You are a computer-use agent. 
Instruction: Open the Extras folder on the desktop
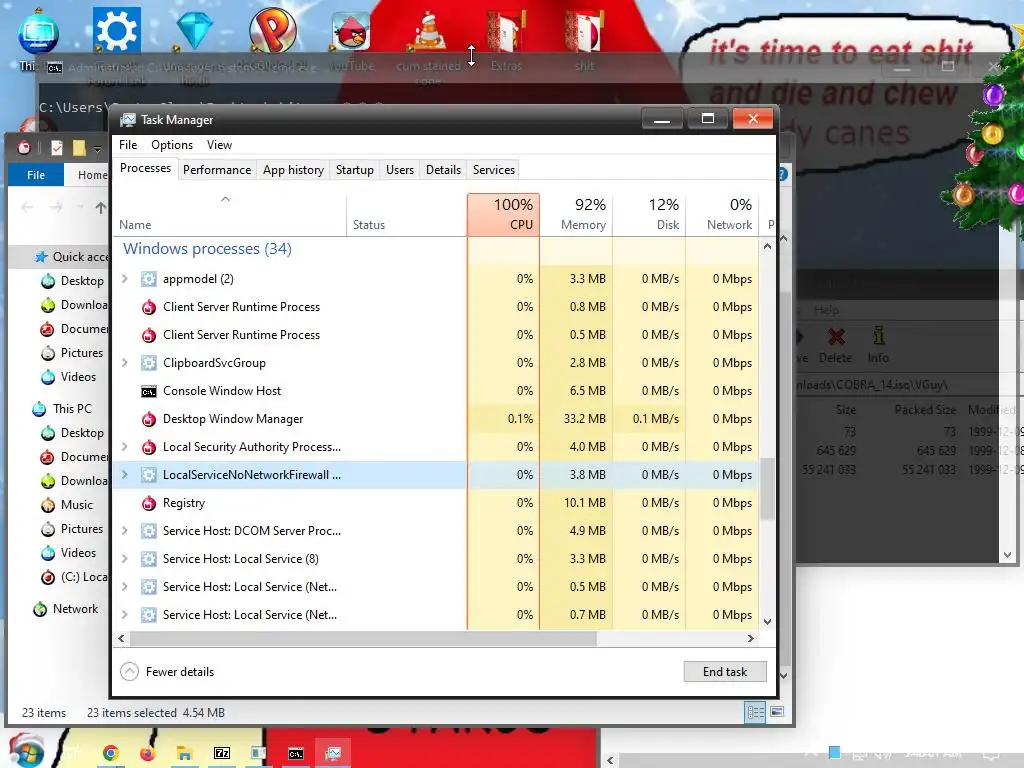tap(506, 33)
